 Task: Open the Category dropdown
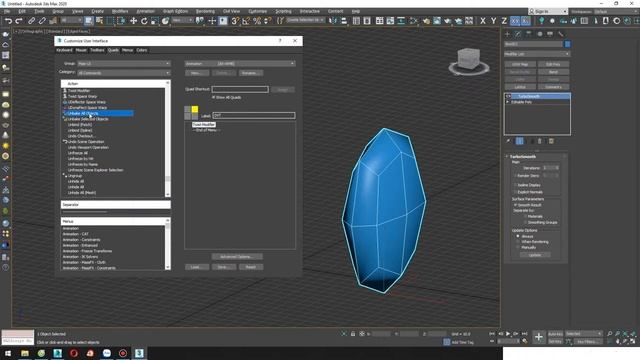[x=124, y=73]
